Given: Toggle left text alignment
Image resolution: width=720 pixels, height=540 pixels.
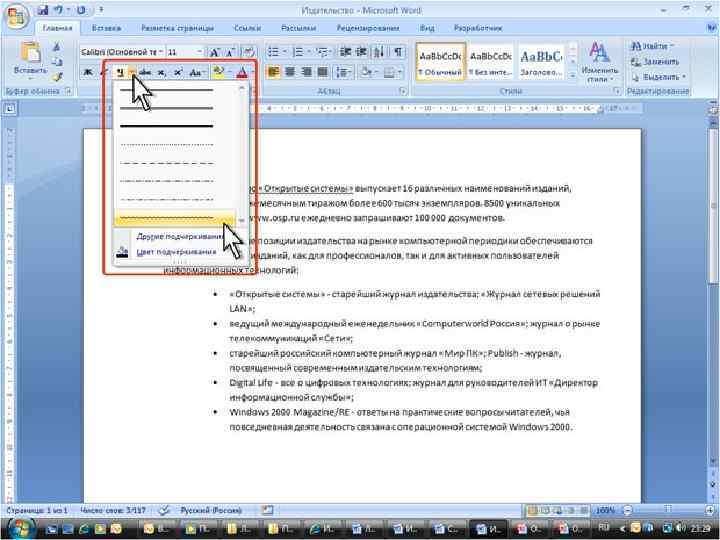Looking at the screenshot, I should (273, 72).
